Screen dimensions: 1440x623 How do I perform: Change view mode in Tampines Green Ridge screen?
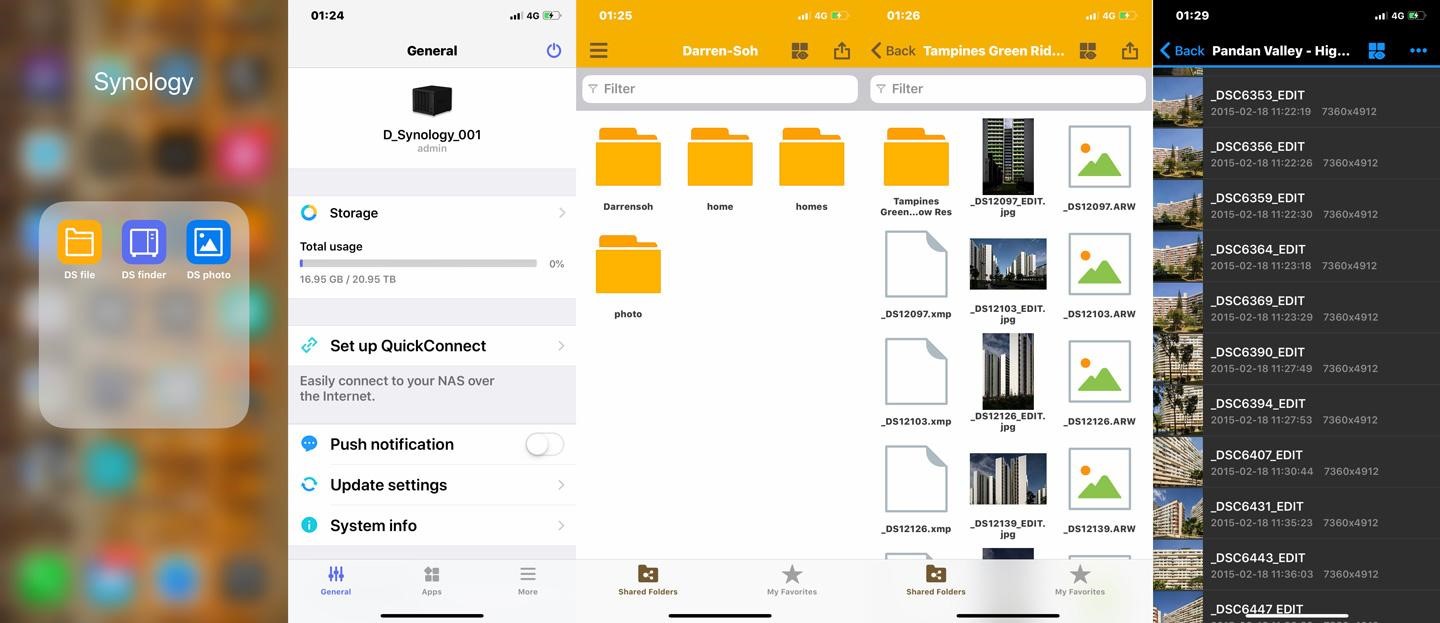point(1088,50)
